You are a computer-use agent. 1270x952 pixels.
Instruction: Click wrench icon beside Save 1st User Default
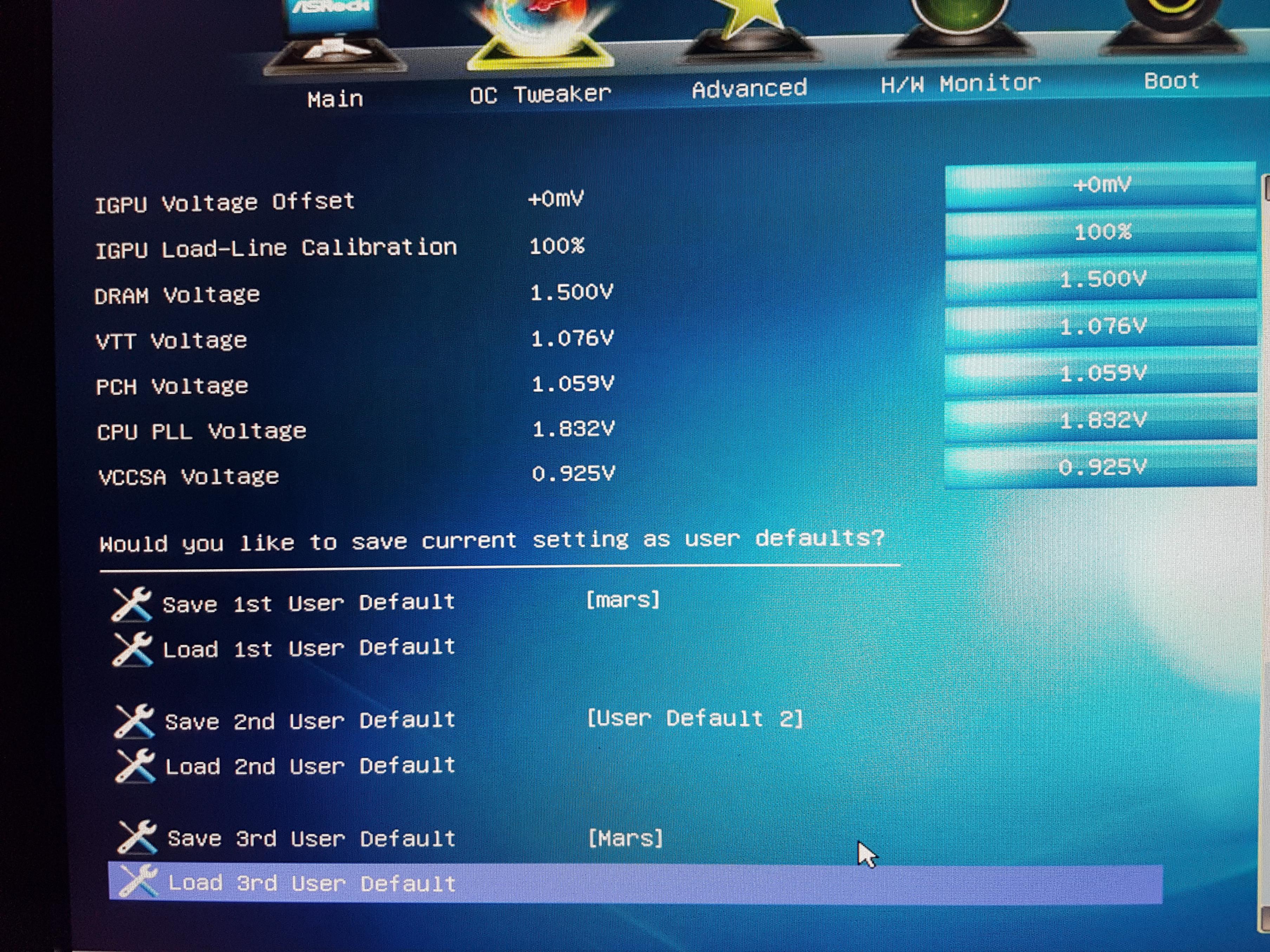(x=132, y=604)
